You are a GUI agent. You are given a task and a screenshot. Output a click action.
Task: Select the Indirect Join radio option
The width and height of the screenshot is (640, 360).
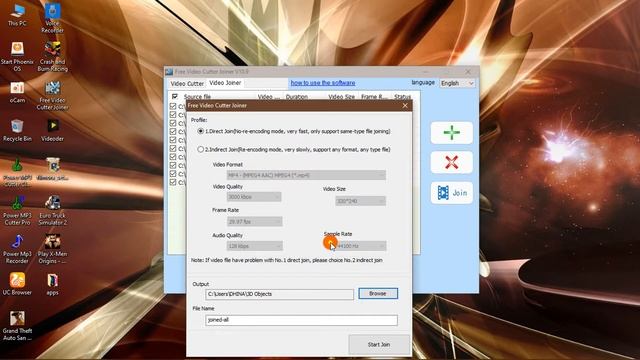click(x=200, y=149)
